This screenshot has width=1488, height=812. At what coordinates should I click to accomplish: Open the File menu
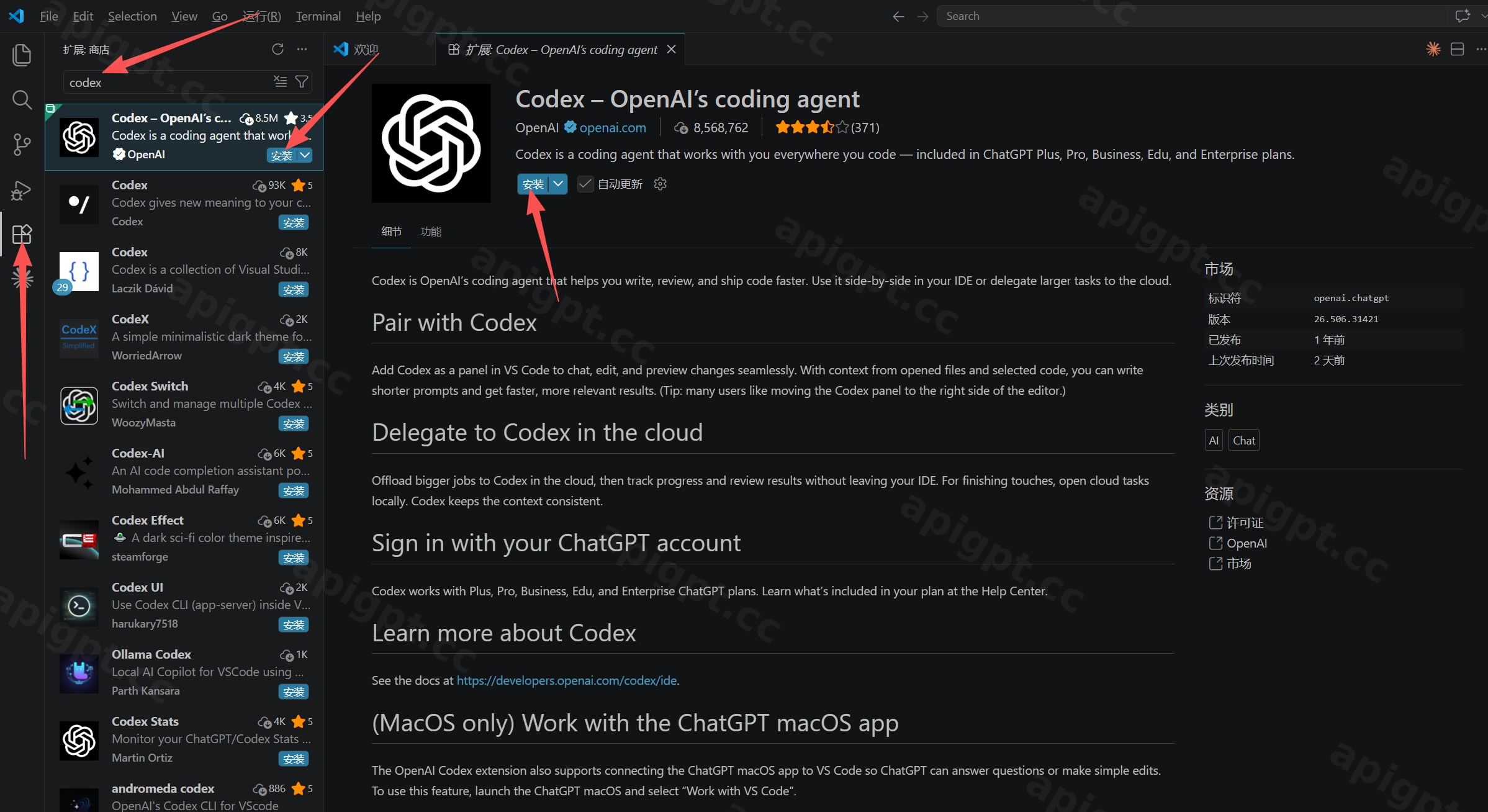[x=48, y=16]
